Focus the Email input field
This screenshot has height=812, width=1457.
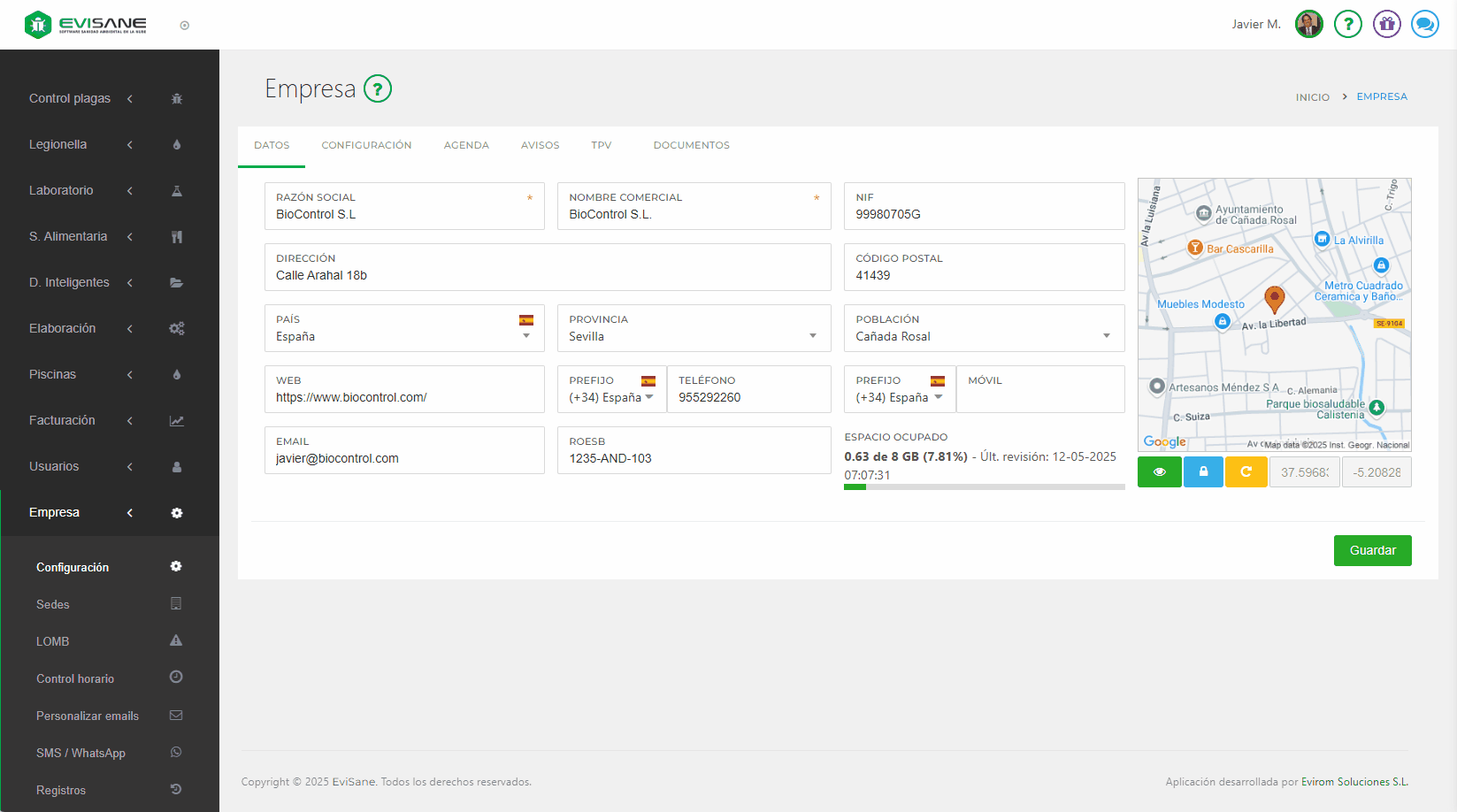[x=404, y=450]
